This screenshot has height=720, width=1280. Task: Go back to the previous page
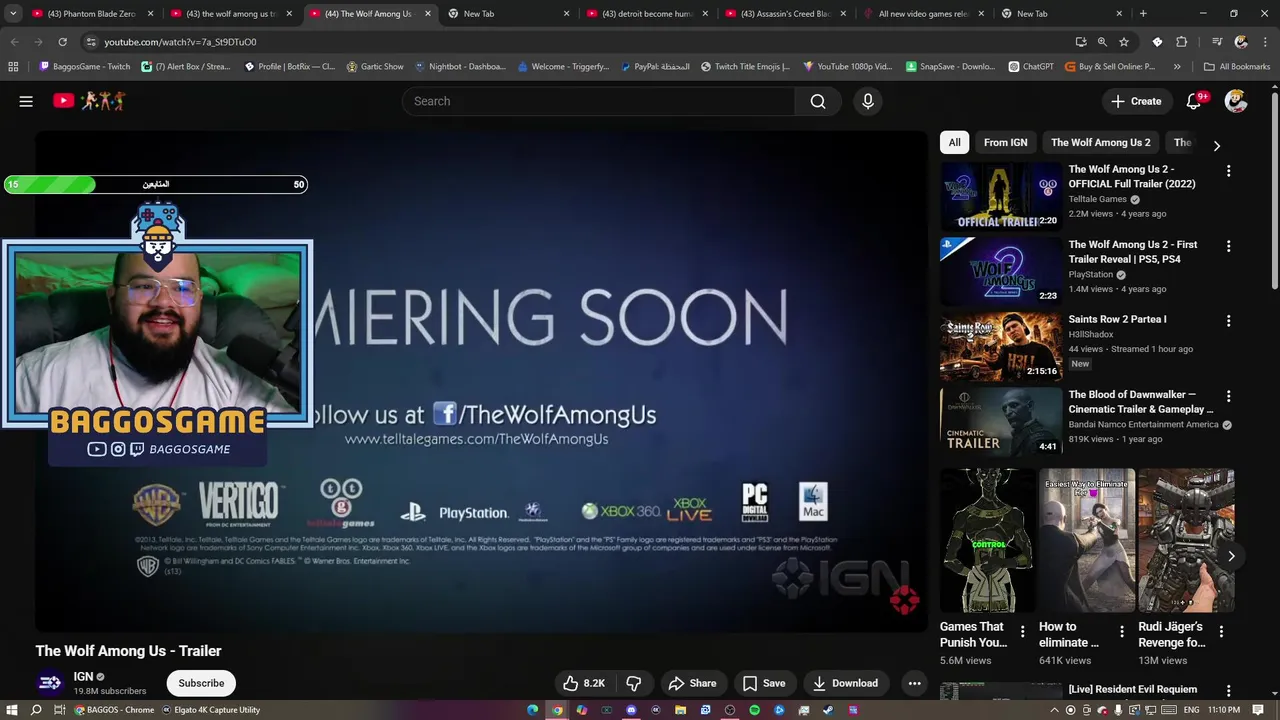pyautogui.click(x=14, y=42)
